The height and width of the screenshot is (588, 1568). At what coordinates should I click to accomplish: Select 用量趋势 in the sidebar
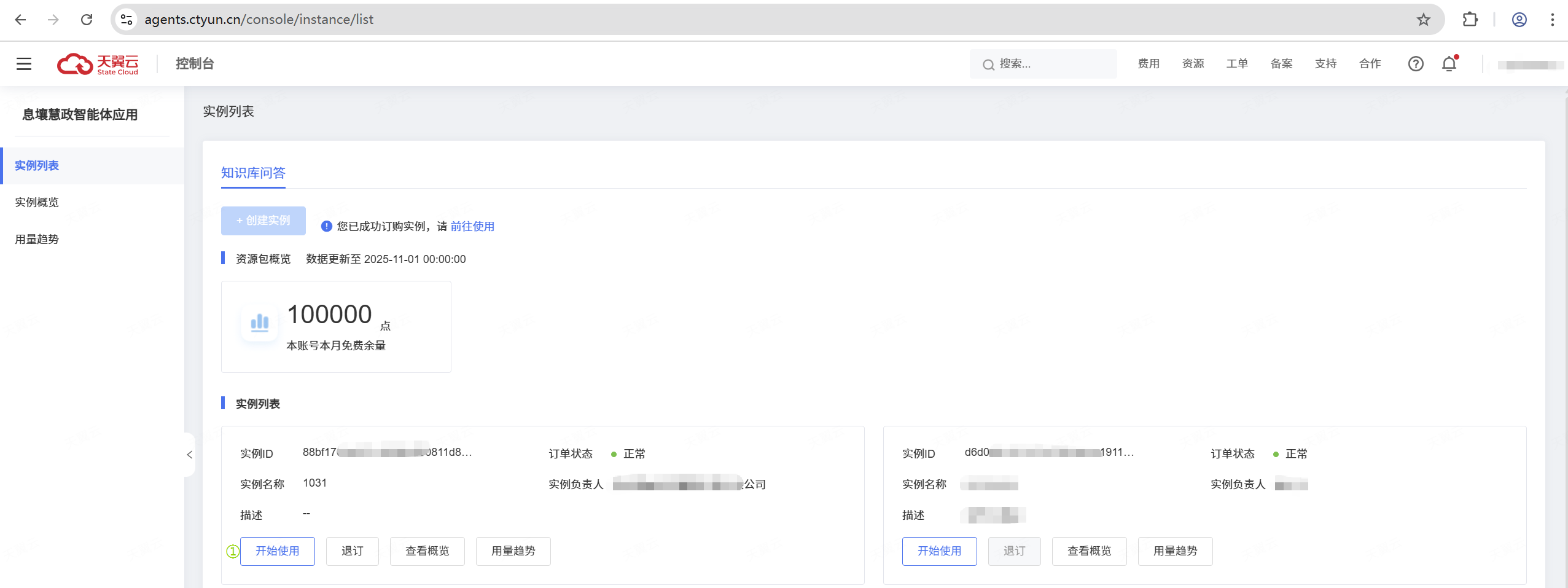(37, 240)
